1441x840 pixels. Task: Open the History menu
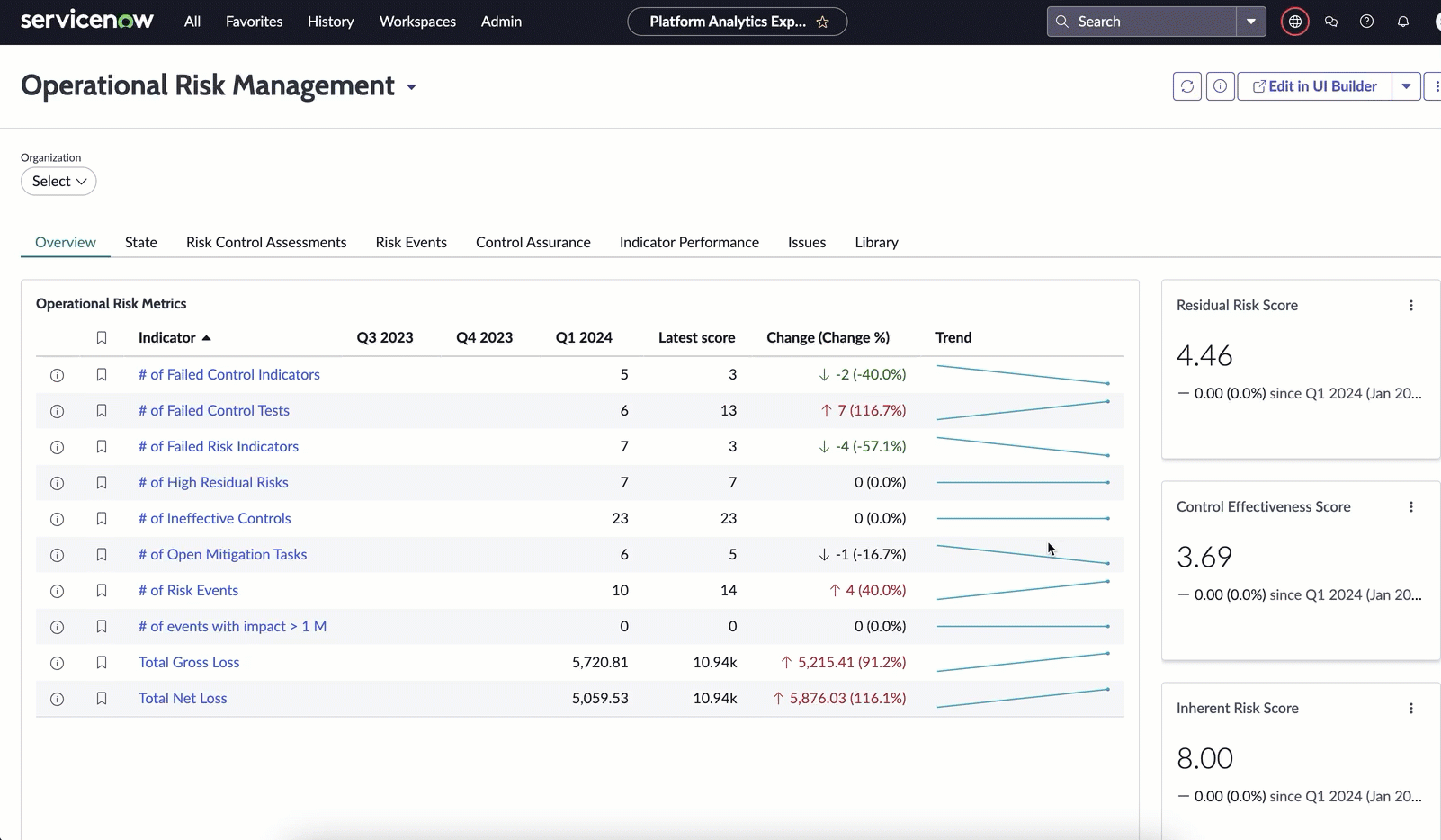click(330, 22)
